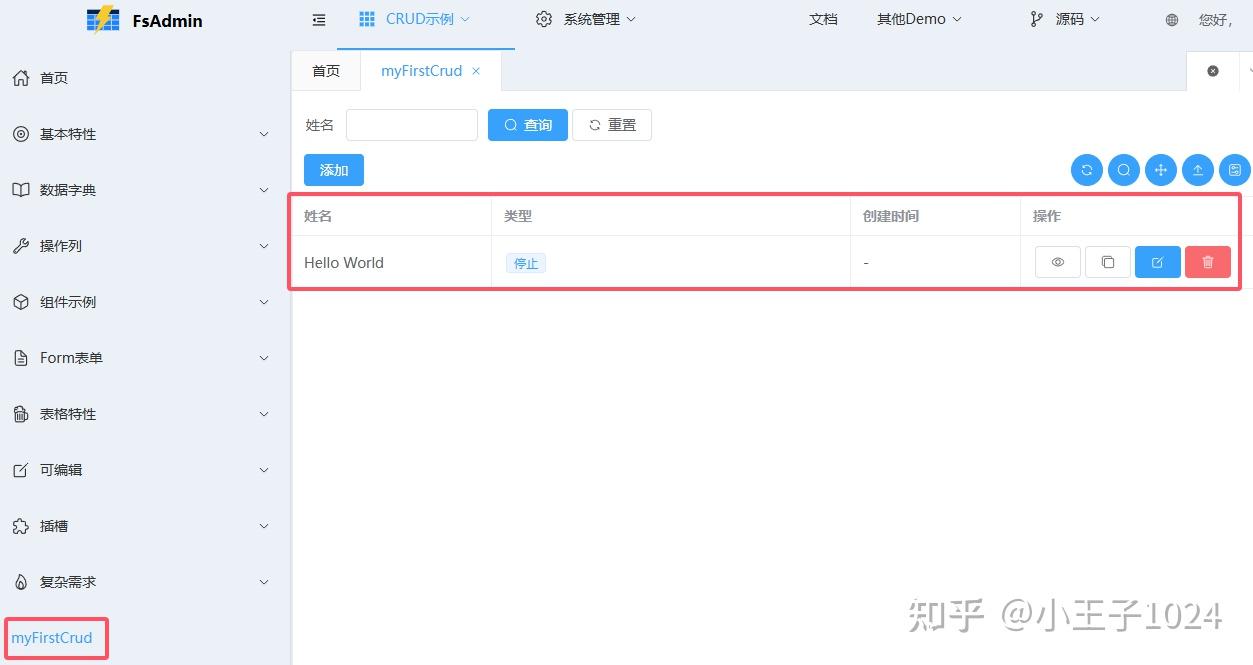Open the 文档 link
Image resolution: width=1253 pixels, height=665 pixels.
click(823, 18)
